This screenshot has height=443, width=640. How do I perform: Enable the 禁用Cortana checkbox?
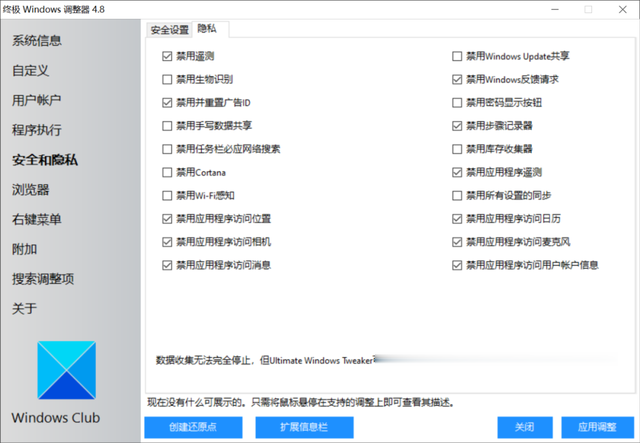(x=167, y=172)
